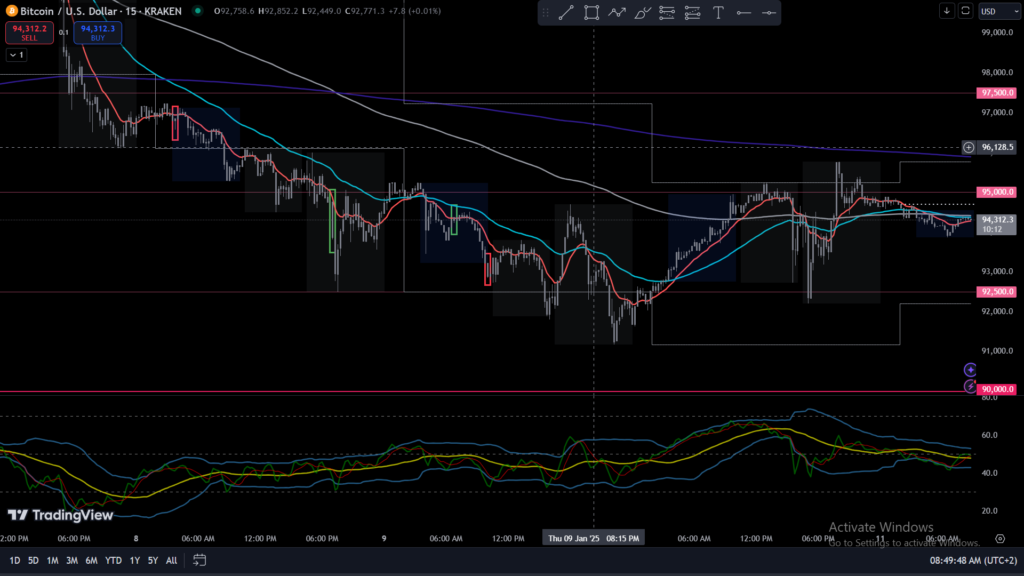The image size is (1024, 576).
Task: Switch to the 1D time range
Action: [x=15, y=560]
